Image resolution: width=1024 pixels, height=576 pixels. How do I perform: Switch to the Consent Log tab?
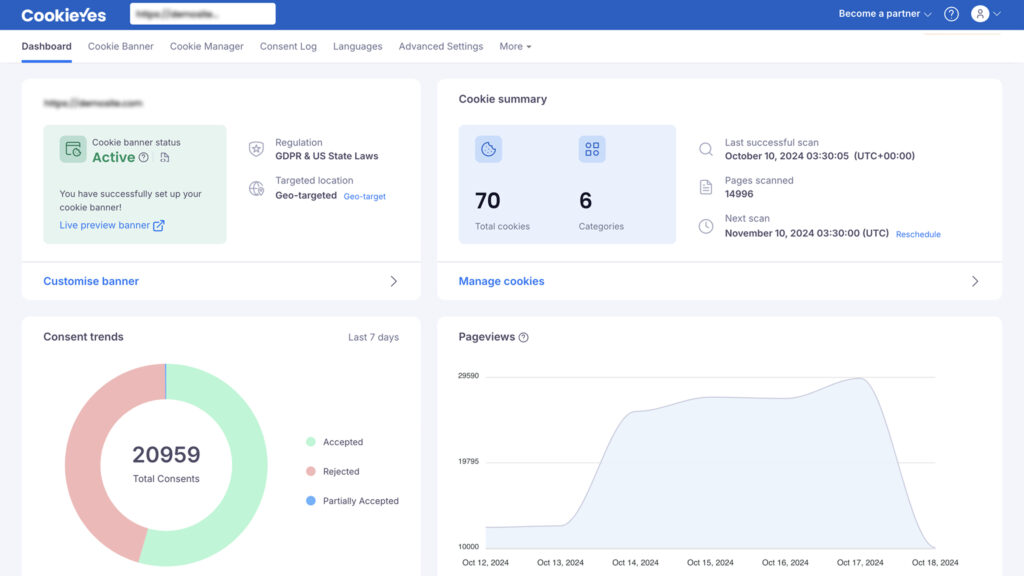point(288,47)
